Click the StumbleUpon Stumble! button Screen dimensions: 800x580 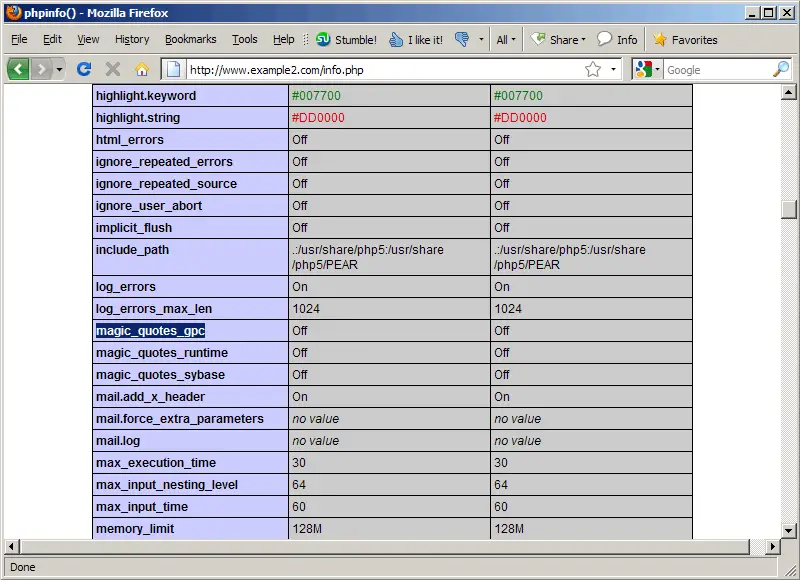346,39
